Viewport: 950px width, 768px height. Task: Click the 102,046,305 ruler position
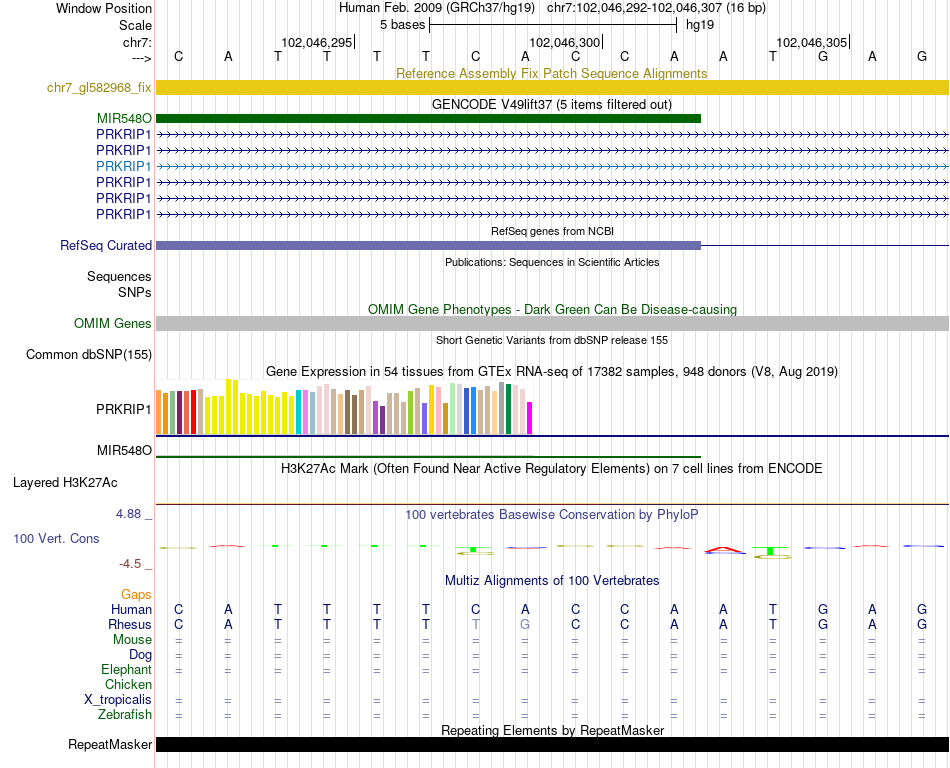811,42
